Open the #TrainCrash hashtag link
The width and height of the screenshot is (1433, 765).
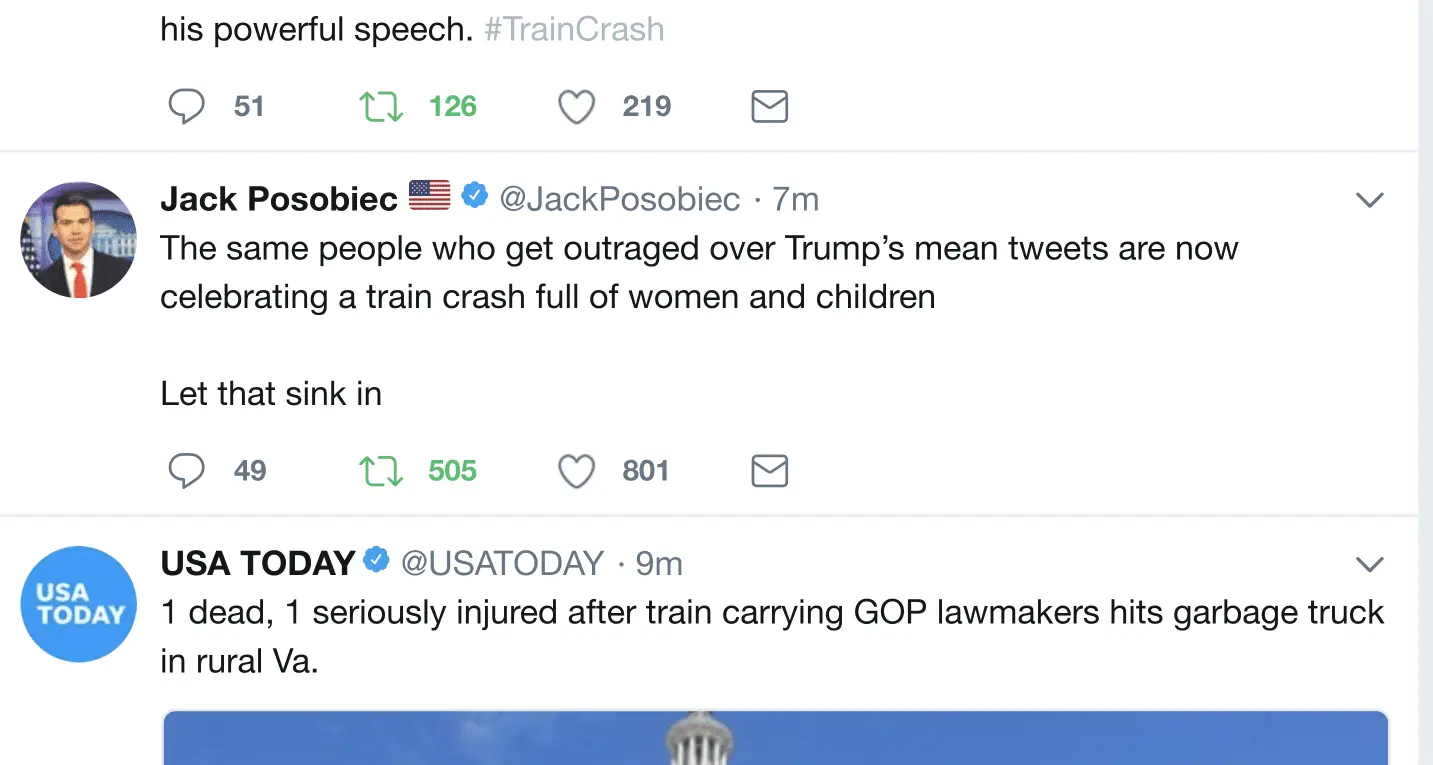point(574,29)
